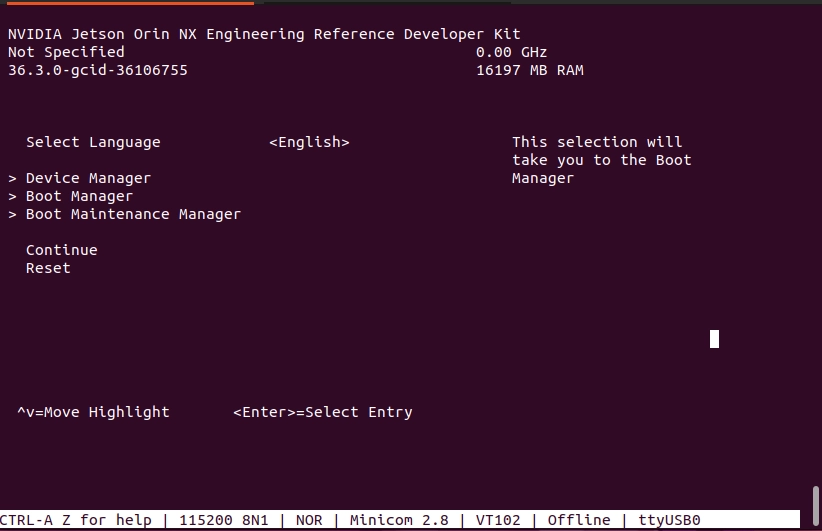Open the Boot Manager entry

click(x=79, y=196)
